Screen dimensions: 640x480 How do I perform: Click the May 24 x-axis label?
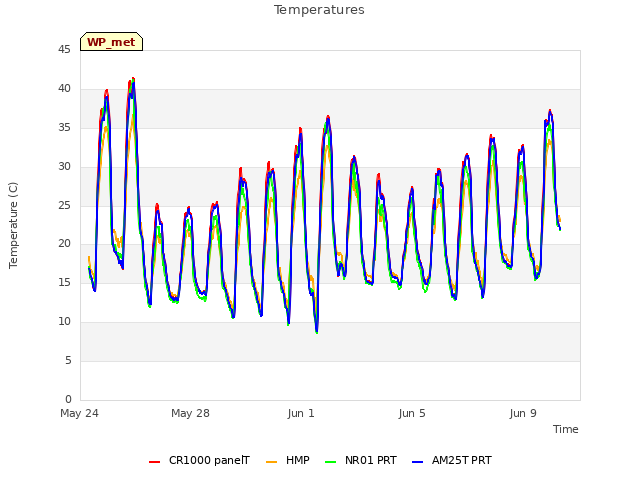[x=80, y=413]
